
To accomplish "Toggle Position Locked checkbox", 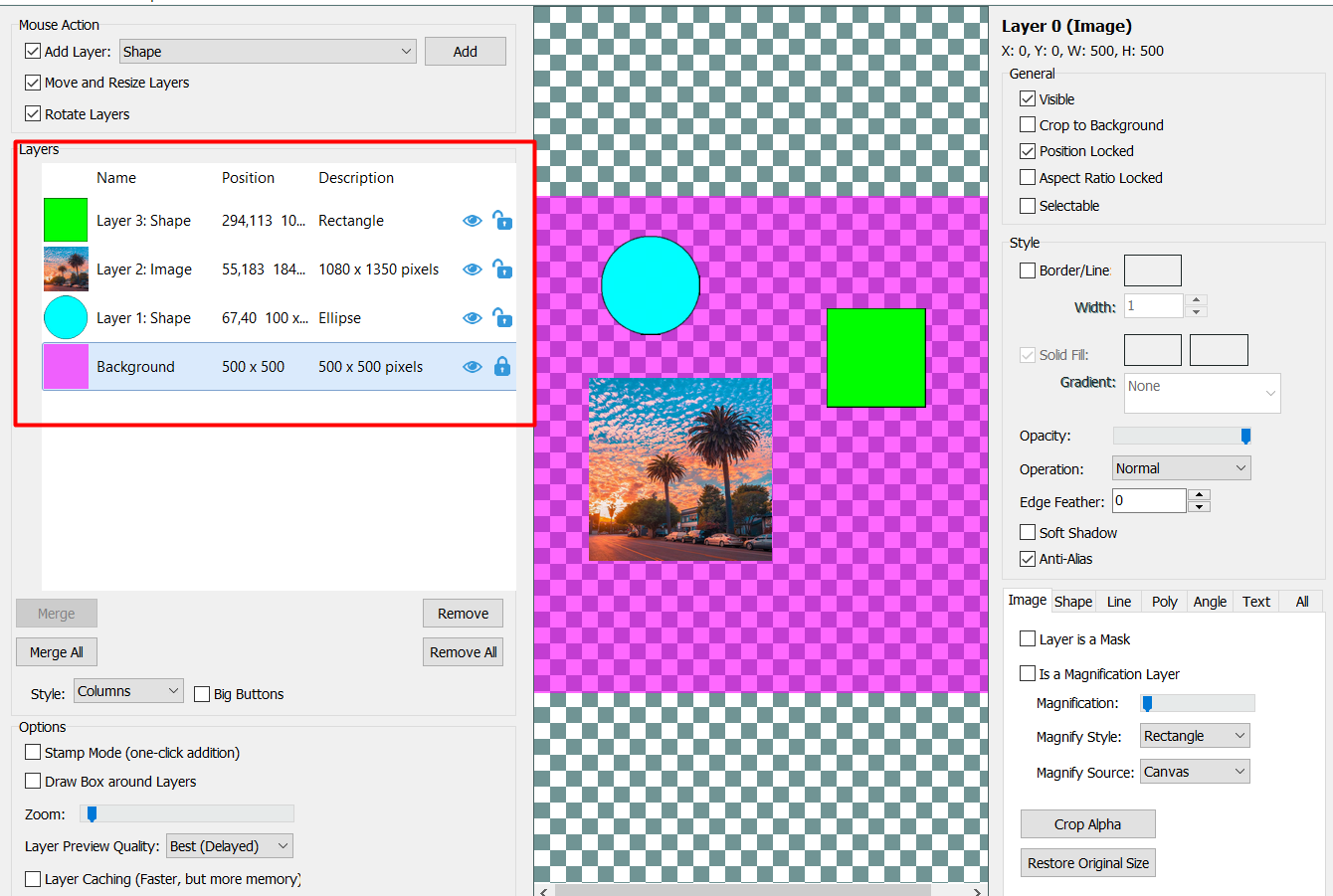I will pyautogui.click(x=1028, y=151).
